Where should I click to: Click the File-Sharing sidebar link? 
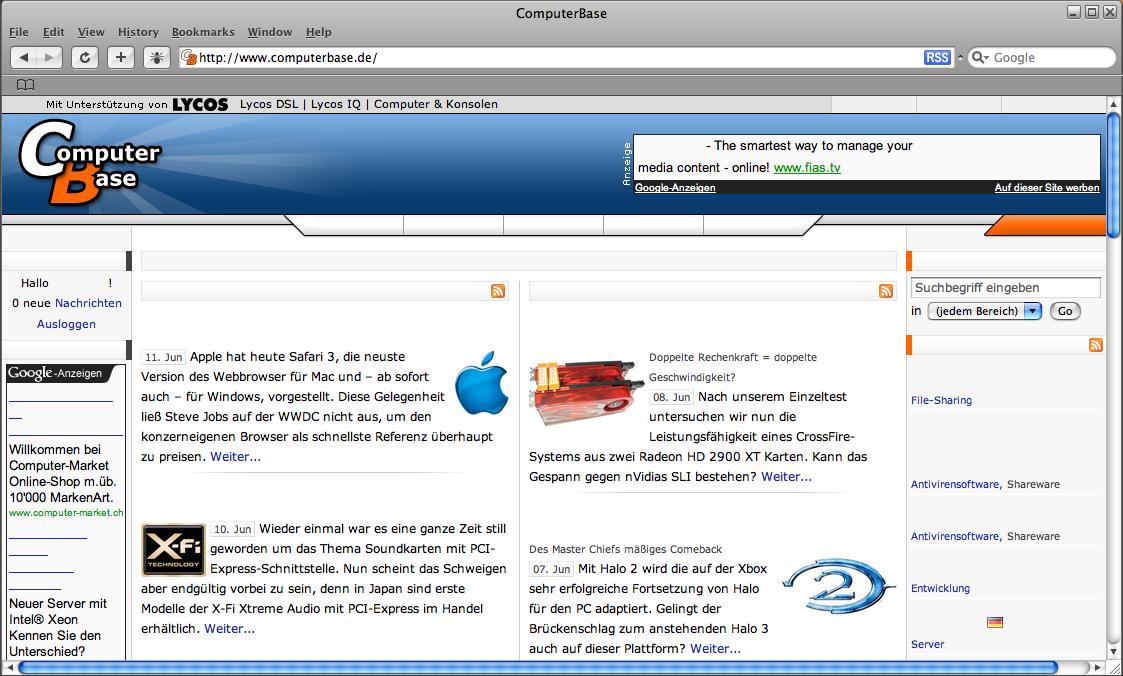(x=941, y=400)
